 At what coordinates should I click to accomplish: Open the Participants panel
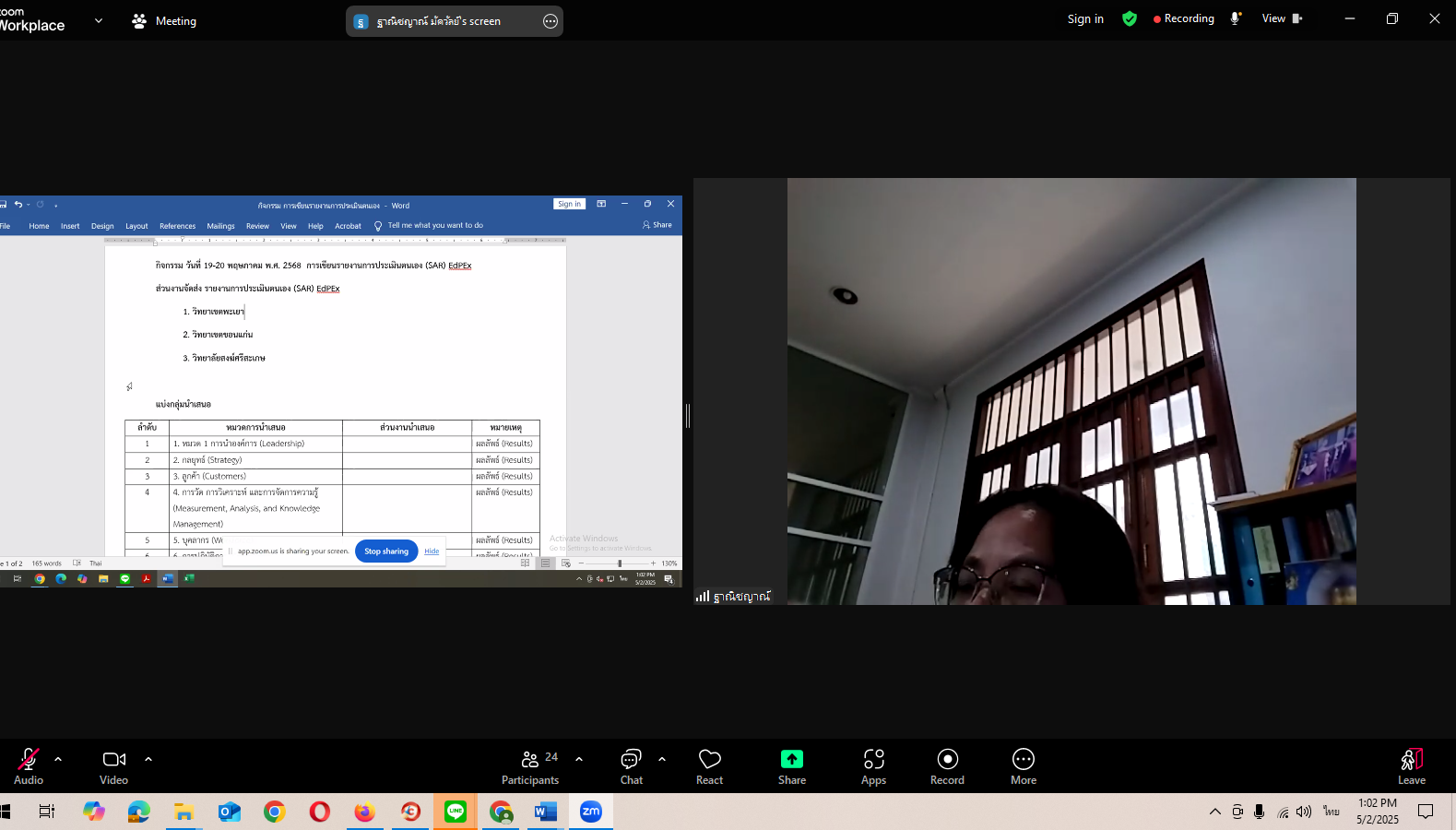point(530,766)
